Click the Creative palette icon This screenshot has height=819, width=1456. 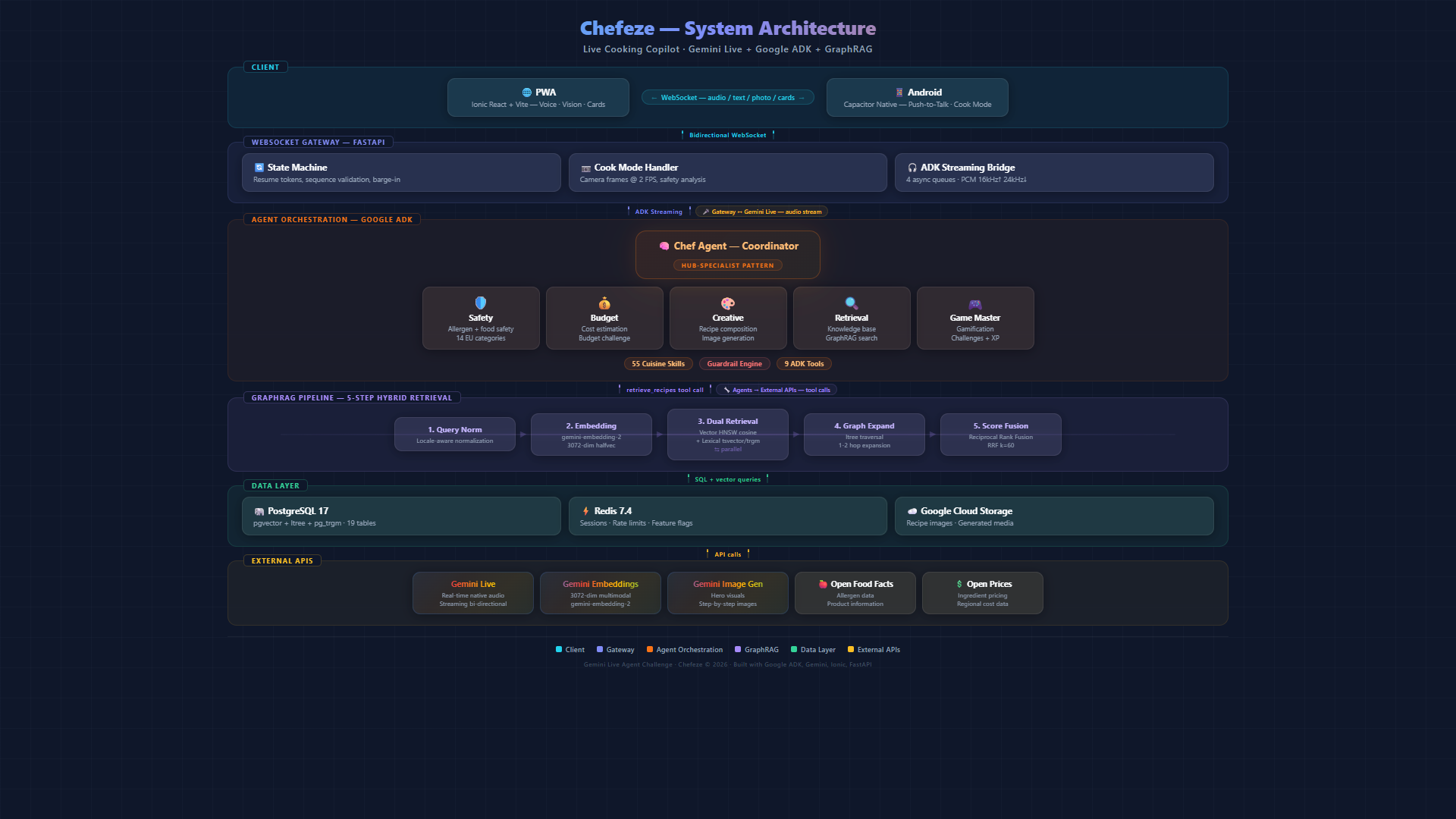click(728, 303)
